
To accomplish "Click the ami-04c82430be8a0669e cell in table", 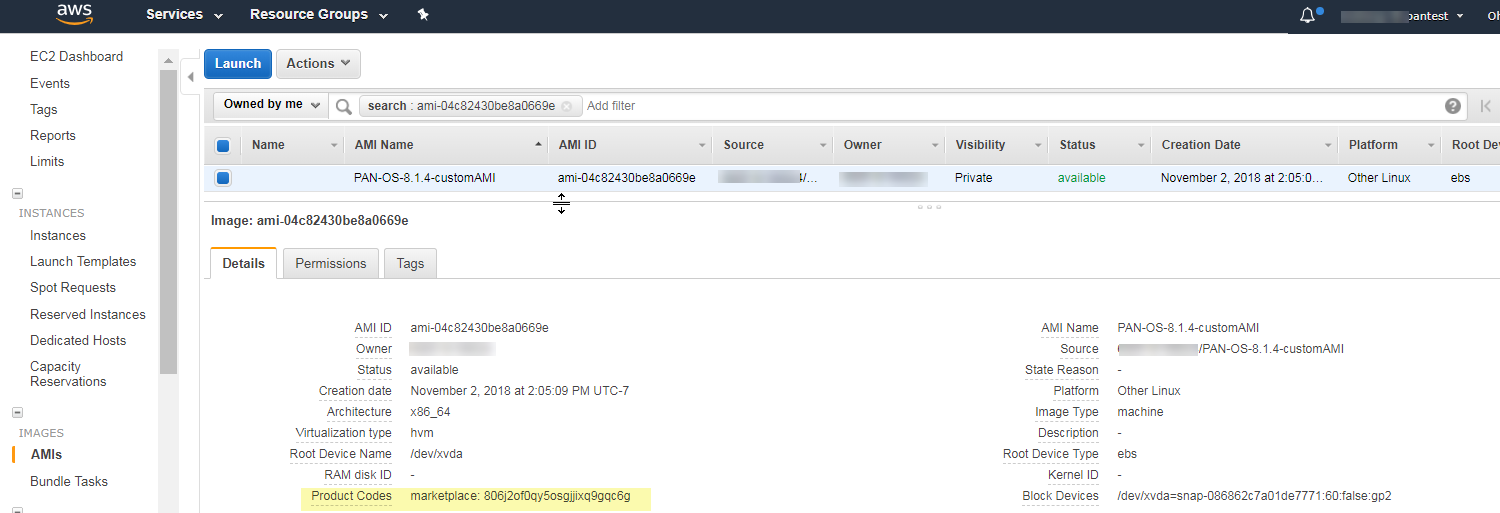I will pyautogui.click(x=627, y=178).
